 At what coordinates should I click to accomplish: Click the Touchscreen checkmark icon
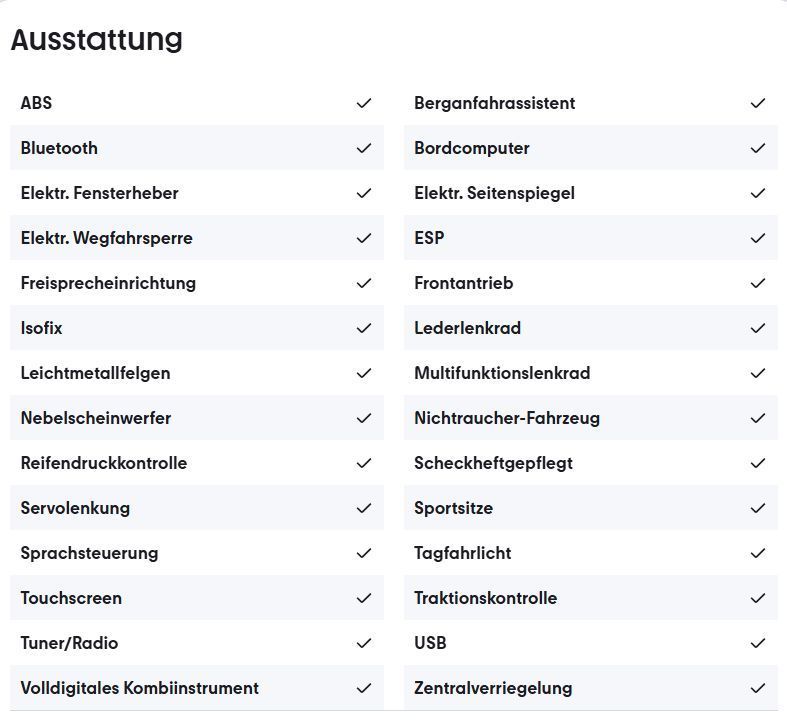364,598
